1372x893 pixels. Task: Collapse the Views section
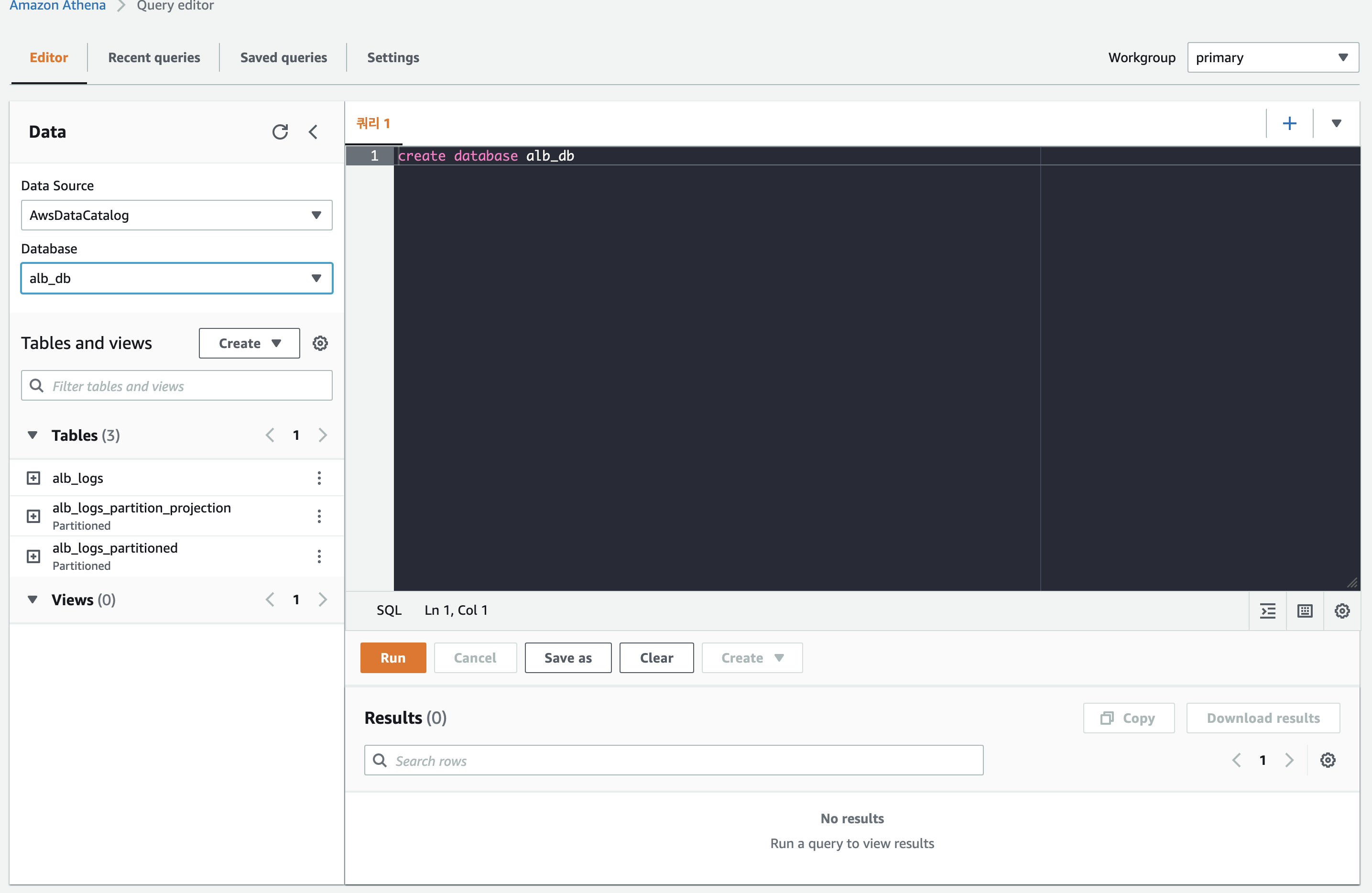tap(33, 599)
